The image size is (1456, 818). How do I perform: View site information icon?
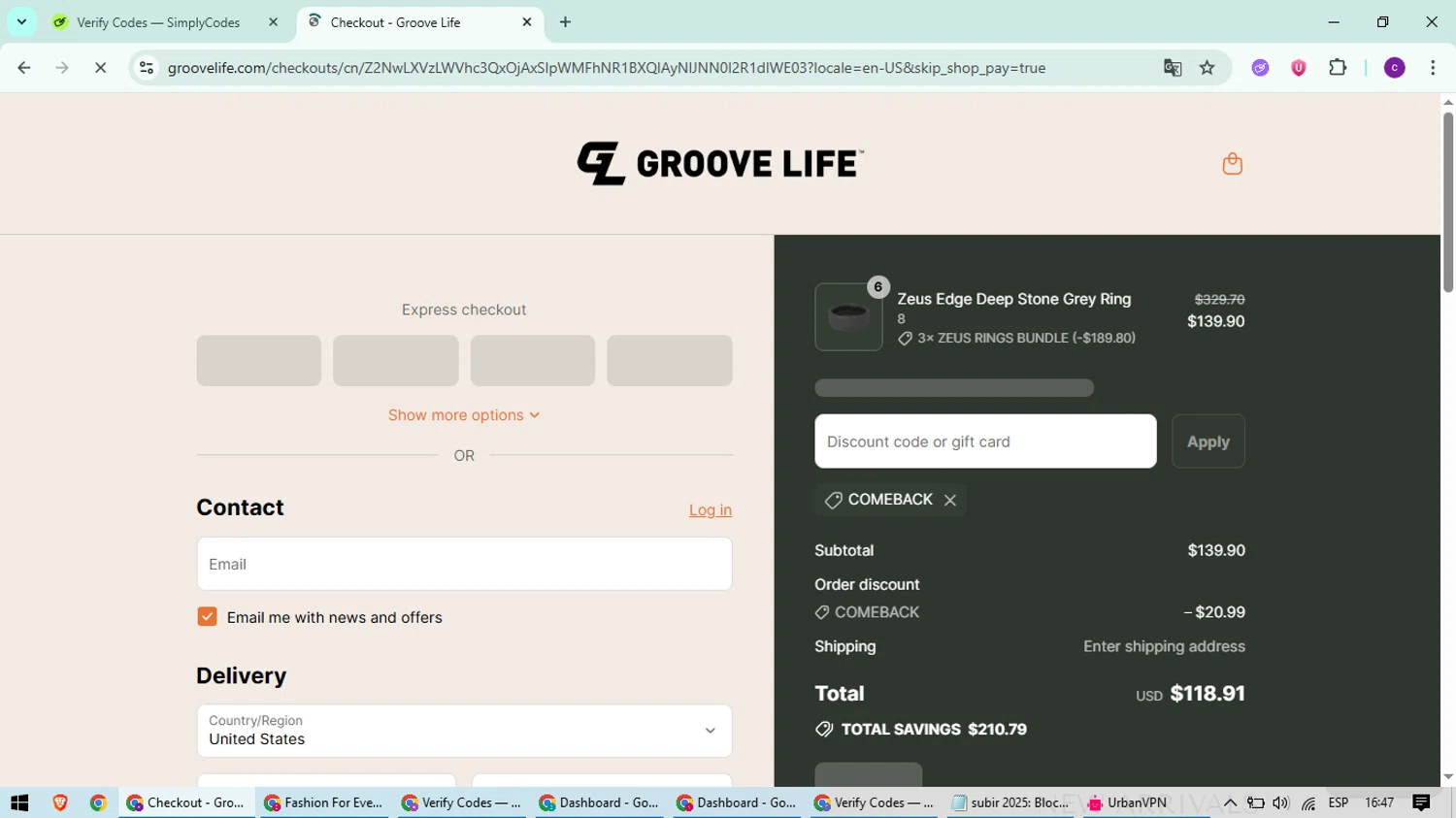(147, 68)
